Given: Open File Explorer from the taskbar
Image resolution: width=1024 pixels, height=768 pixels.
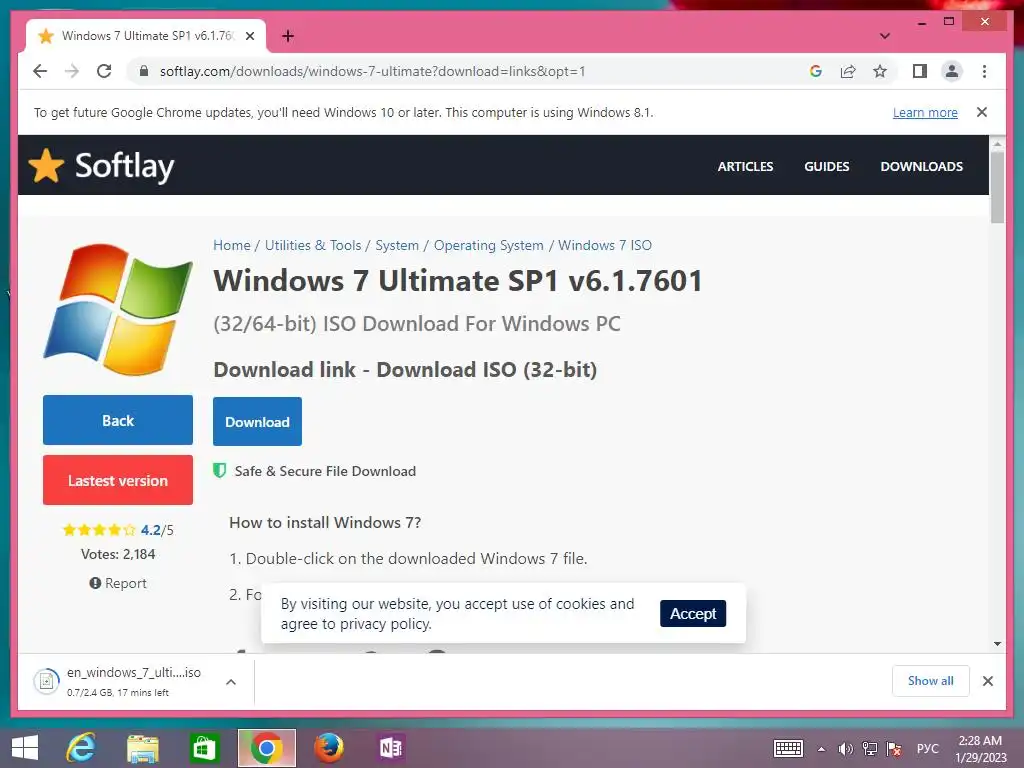Looking at the screenshot, I should 142,748.
